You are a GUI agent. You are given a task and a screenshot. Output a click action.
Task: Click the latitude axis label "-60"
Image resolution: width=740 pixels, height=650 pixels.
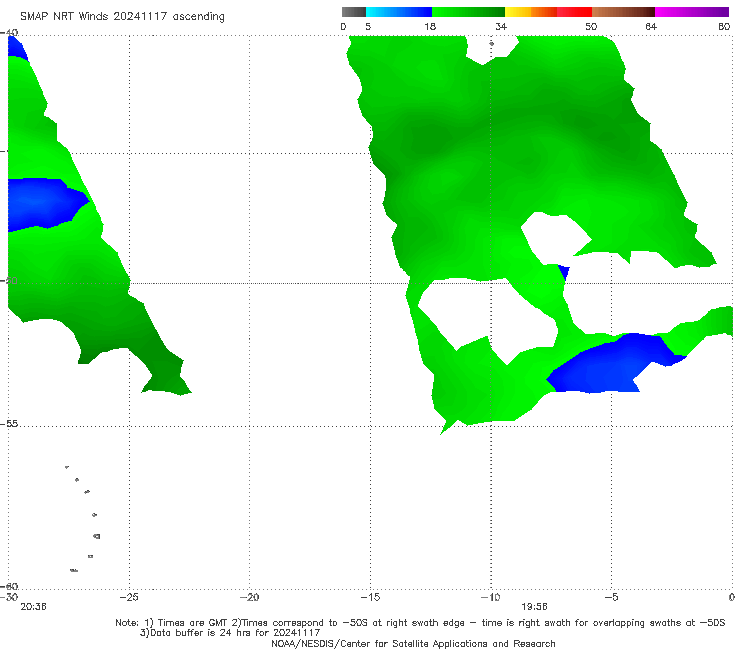pyautogui.click(x=9, y=586)
